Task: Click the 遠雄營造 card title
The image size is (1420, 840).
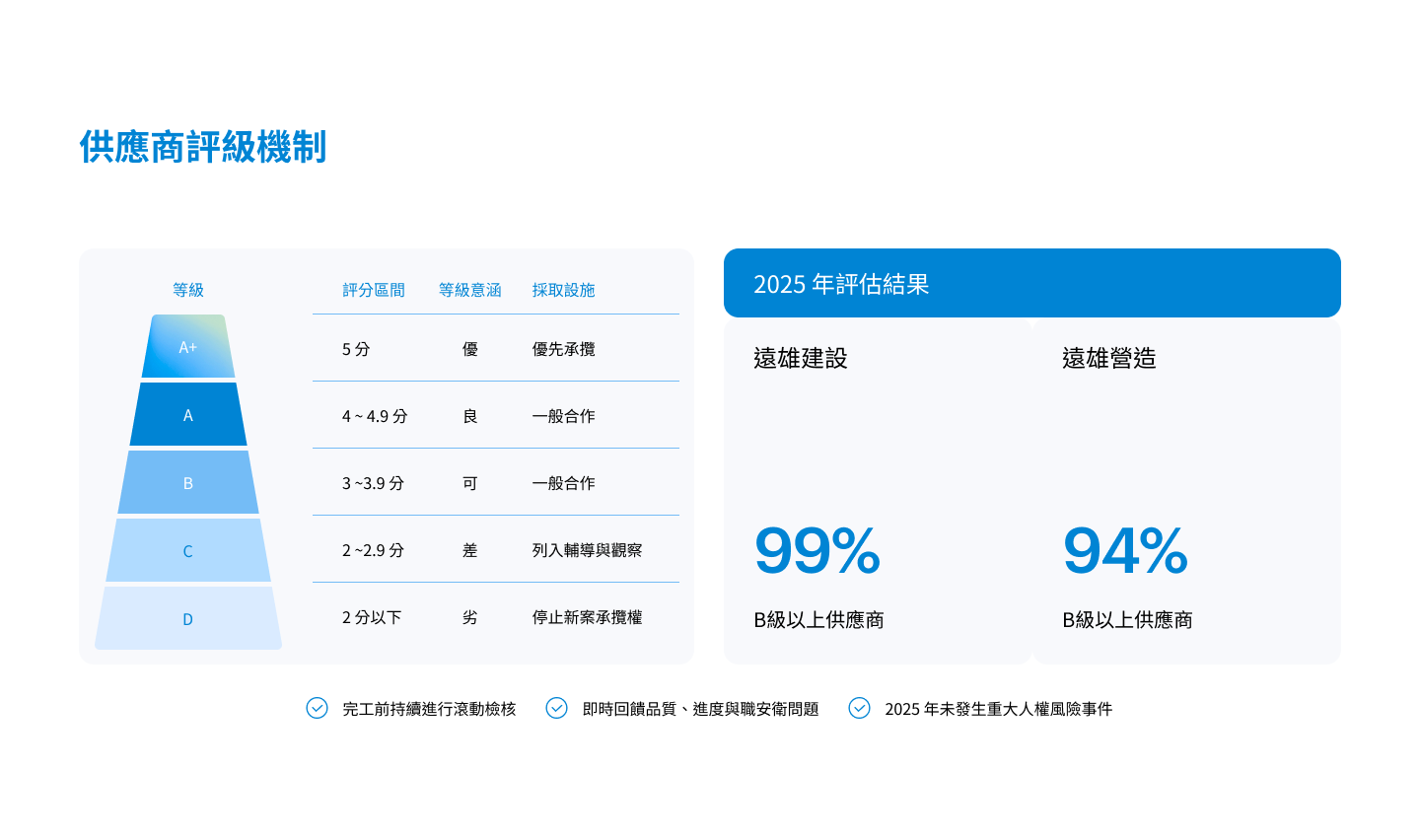Action: pyautogui.click(x=1109, y=358)
